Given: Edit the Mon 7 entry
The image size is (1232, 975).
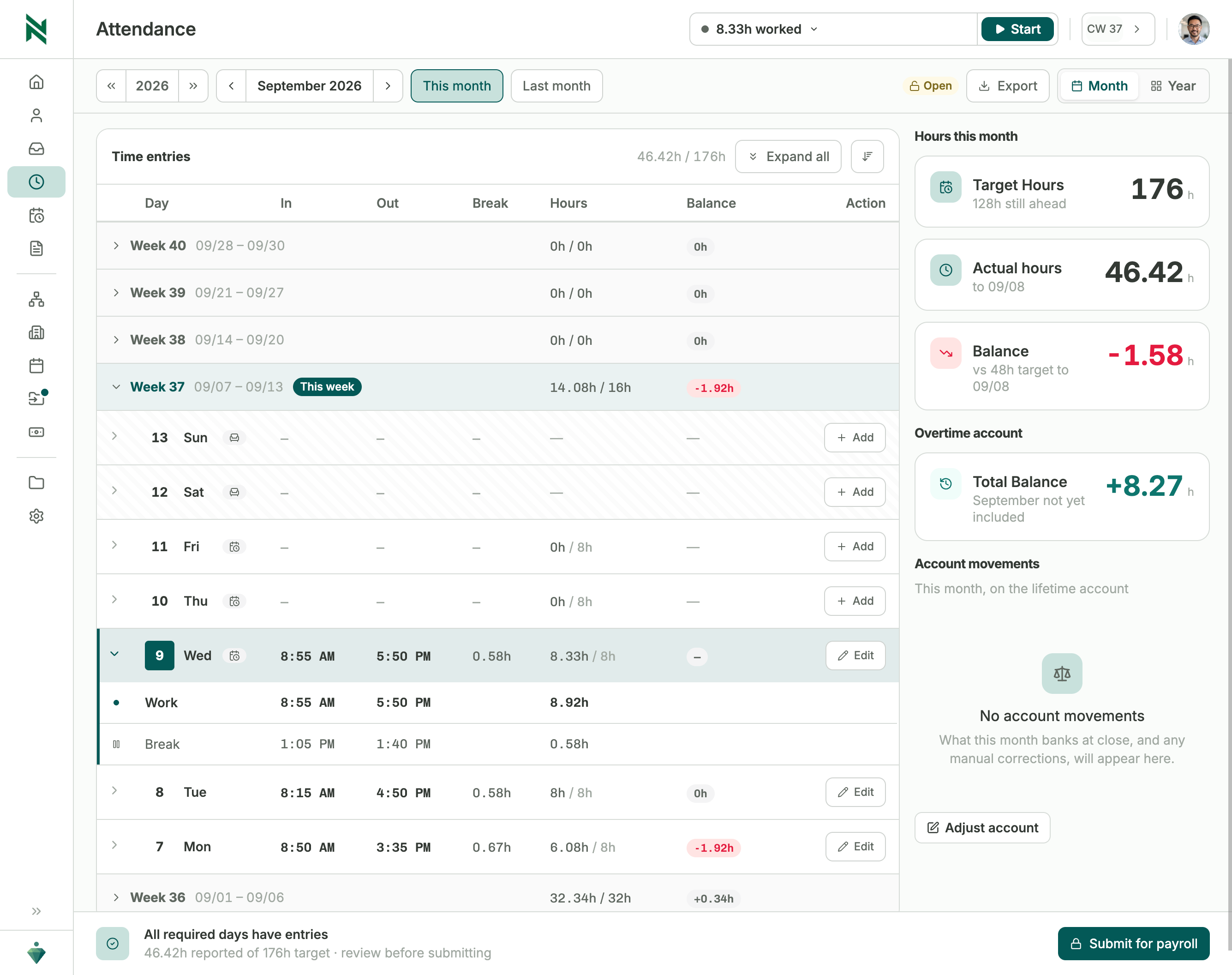Looking at the screenshot, I should tap(855, 847).
